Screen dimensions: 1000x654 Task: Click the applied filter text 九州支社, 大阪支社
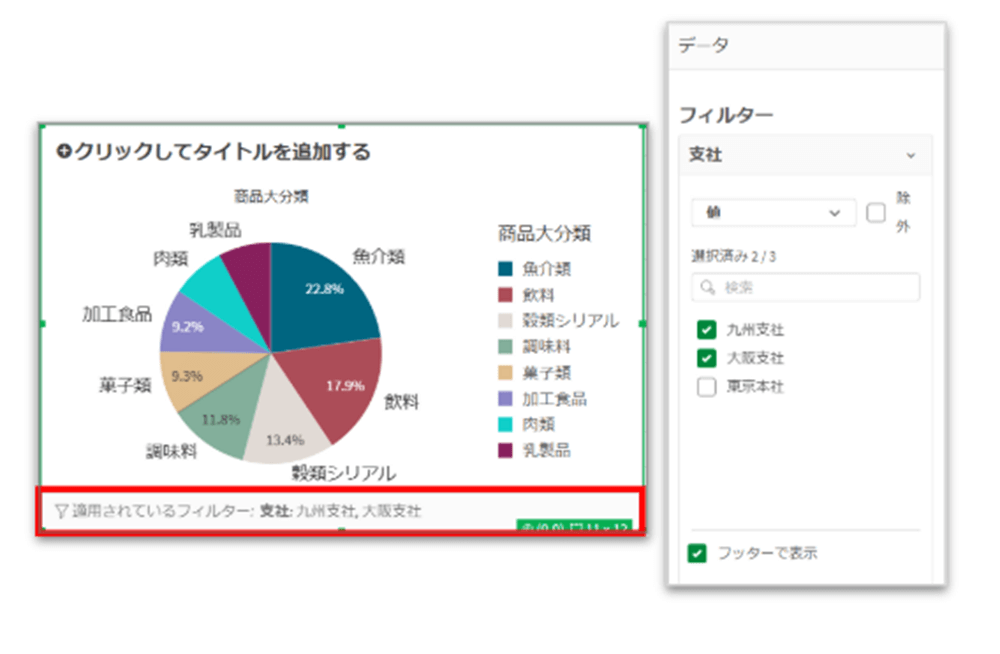tap(358, 511)
